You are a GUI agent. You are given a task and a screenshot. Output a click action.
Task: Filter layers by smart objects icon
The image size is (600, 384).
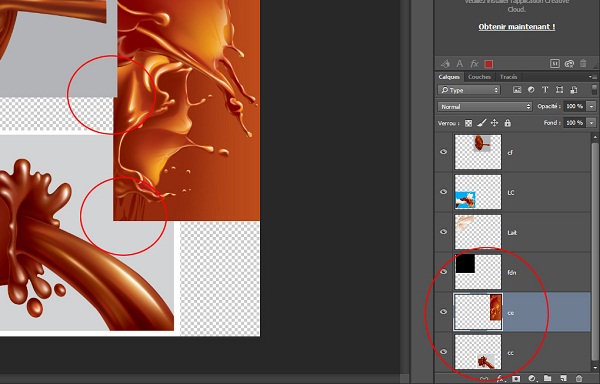coord(574,90)
